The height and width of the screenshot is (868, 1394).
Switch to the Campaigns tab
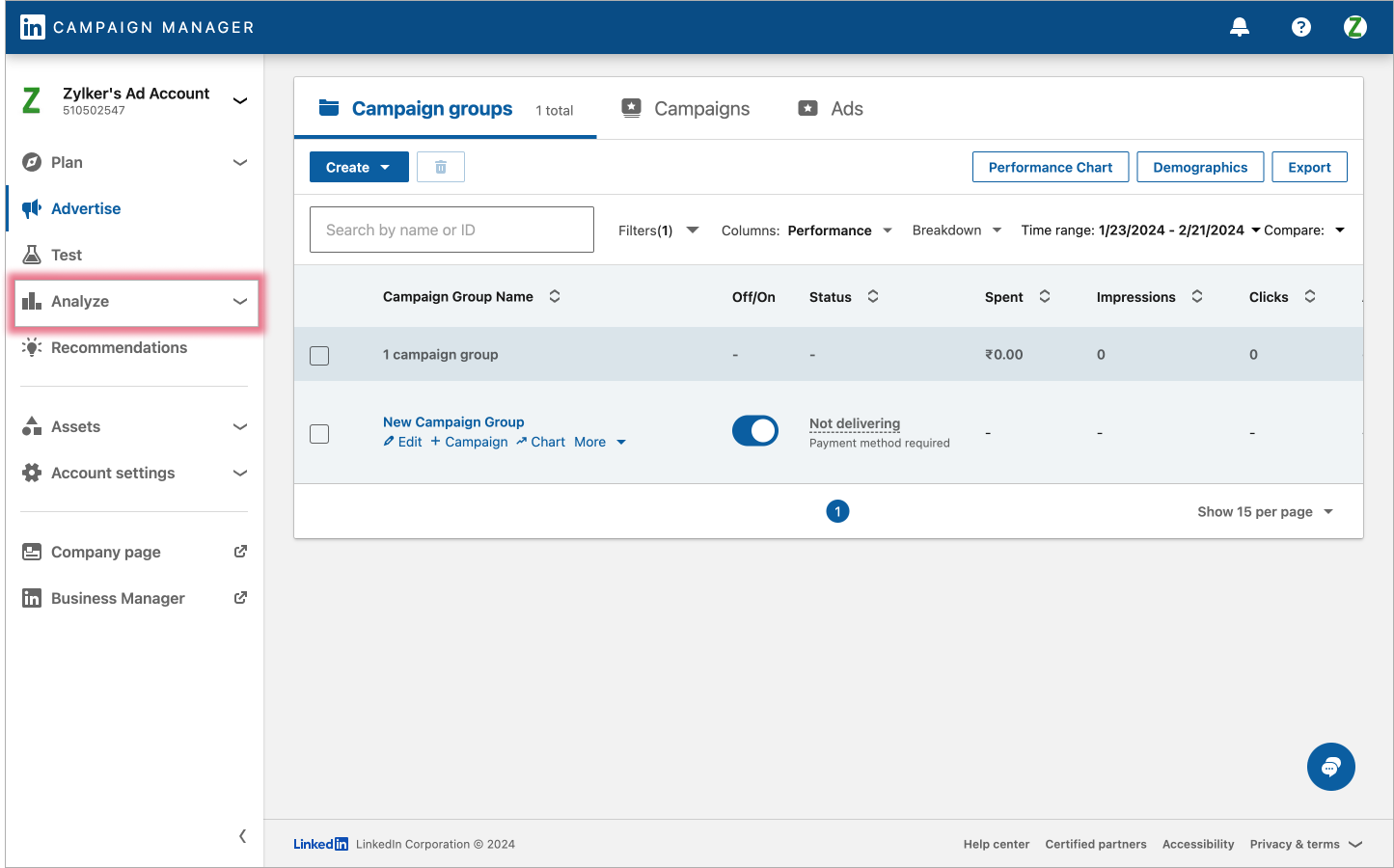point(686,109)
